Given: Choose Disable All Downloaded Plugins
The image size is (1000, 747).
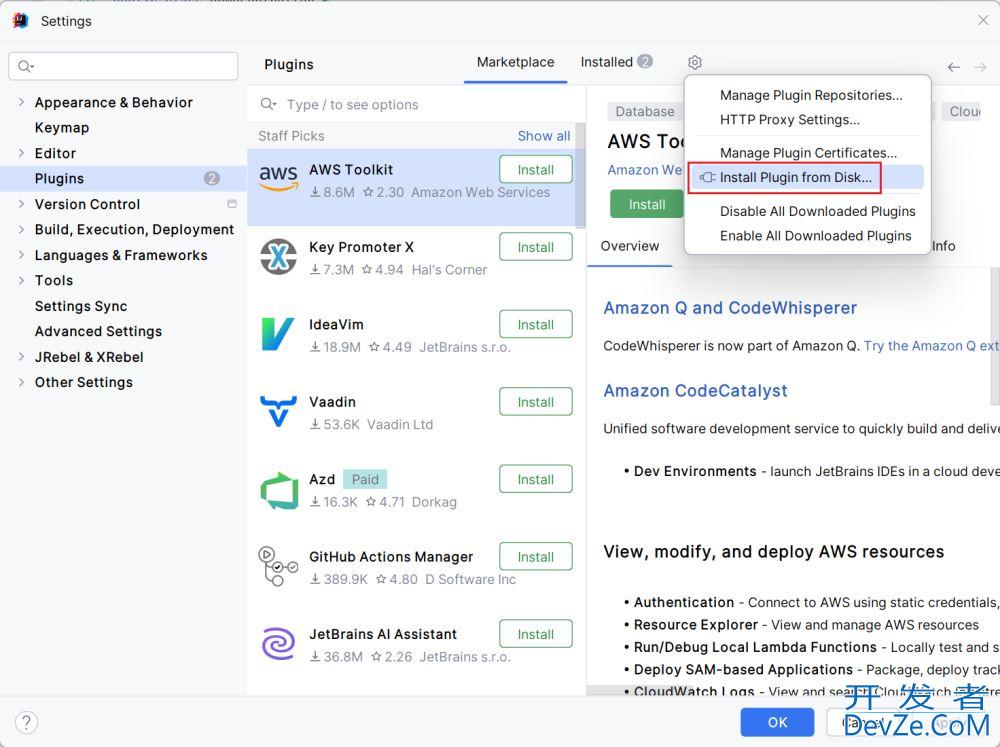Looking at the screenshot, I should pyautogui.click(x=817, y=211).
